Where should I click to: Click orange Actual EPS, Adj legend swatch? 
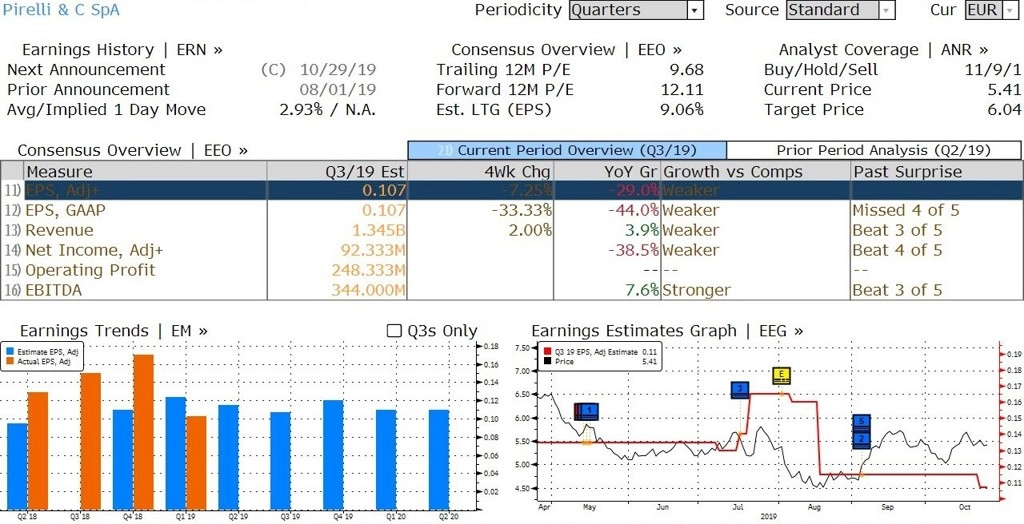point(9,361)
